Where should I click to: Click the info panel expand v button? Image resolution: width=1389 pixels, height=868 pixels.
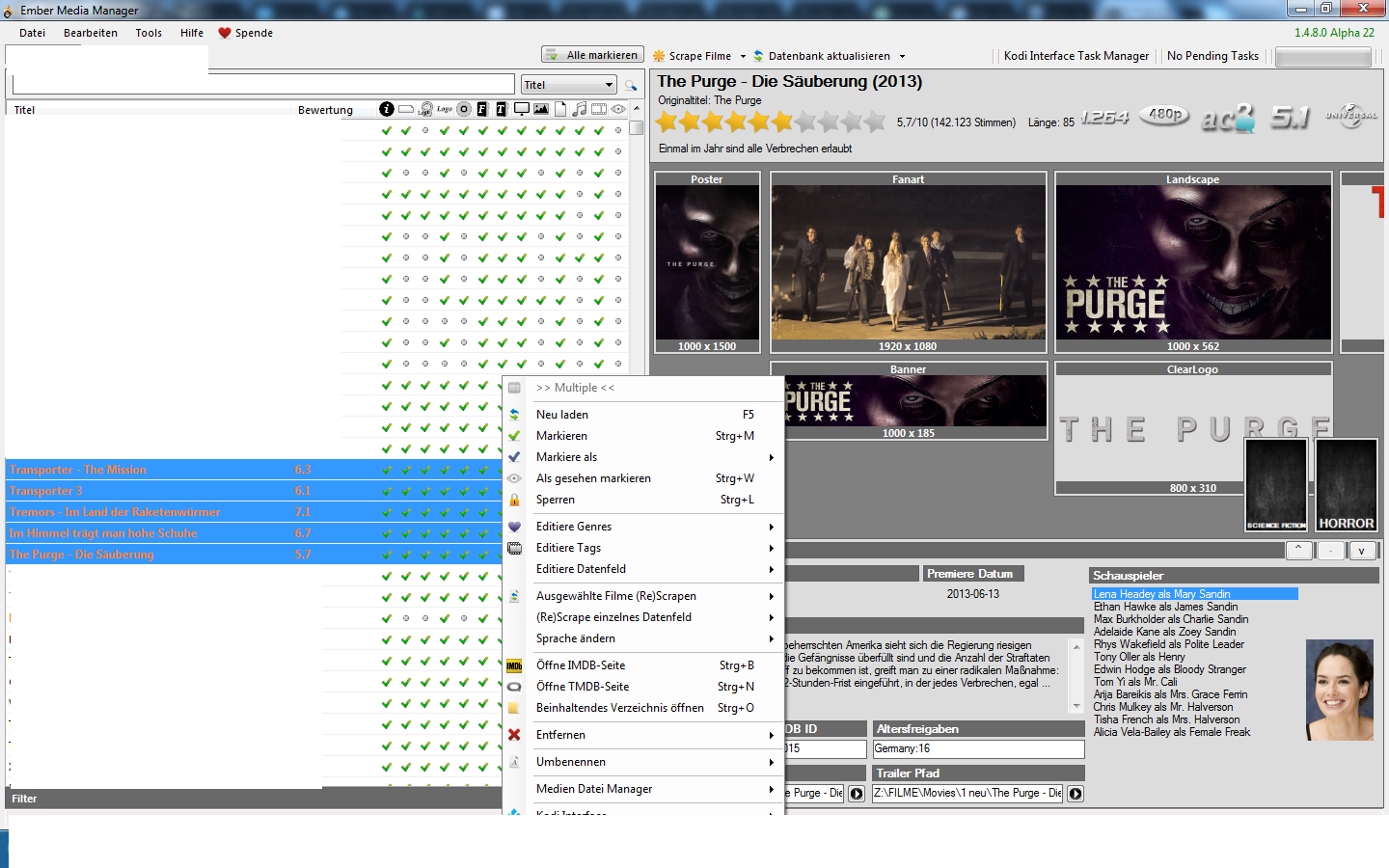(x=1361, y=551)
